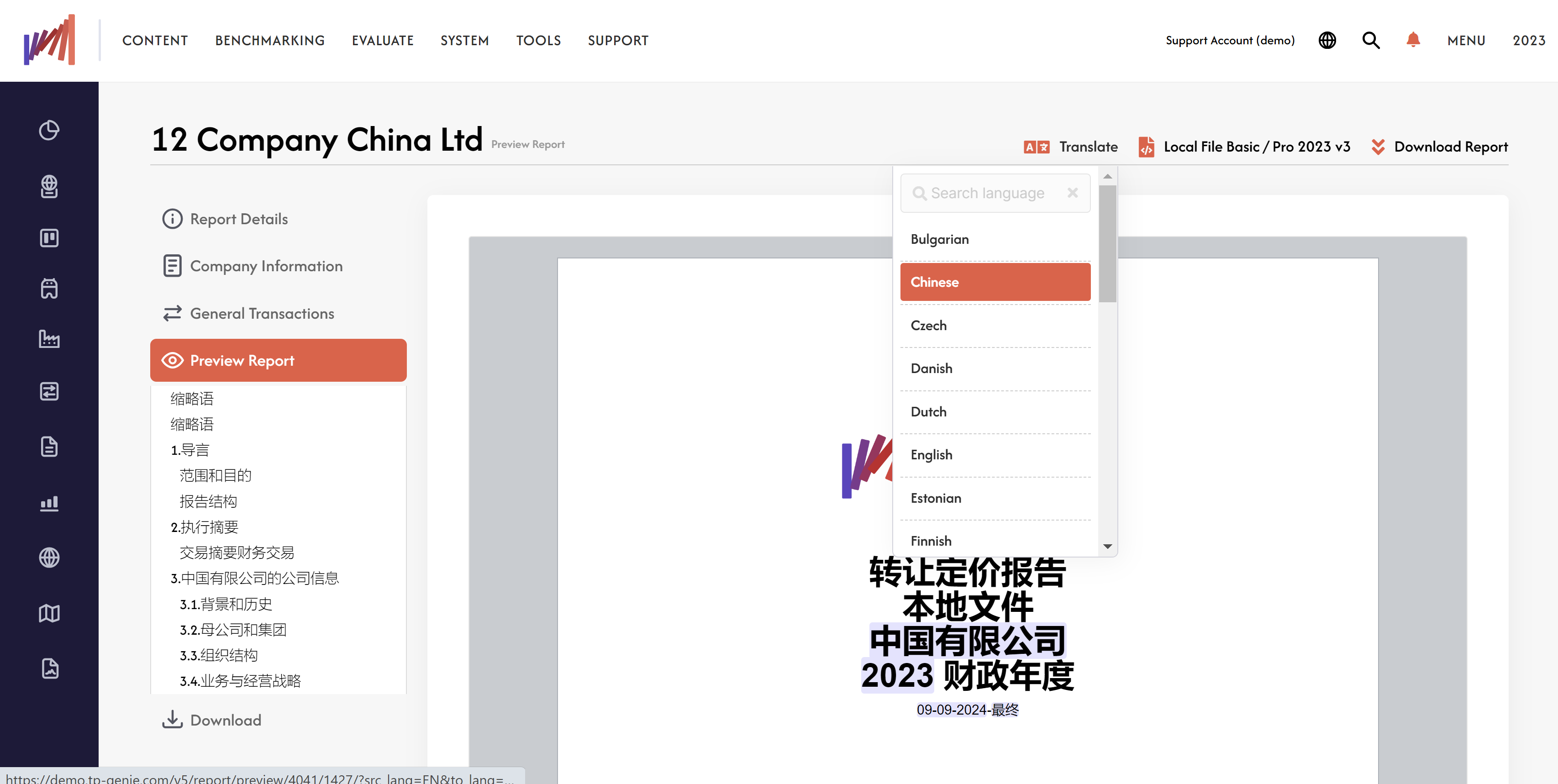
Task: Open the EVALUATE menu
Action: (383, 41)
